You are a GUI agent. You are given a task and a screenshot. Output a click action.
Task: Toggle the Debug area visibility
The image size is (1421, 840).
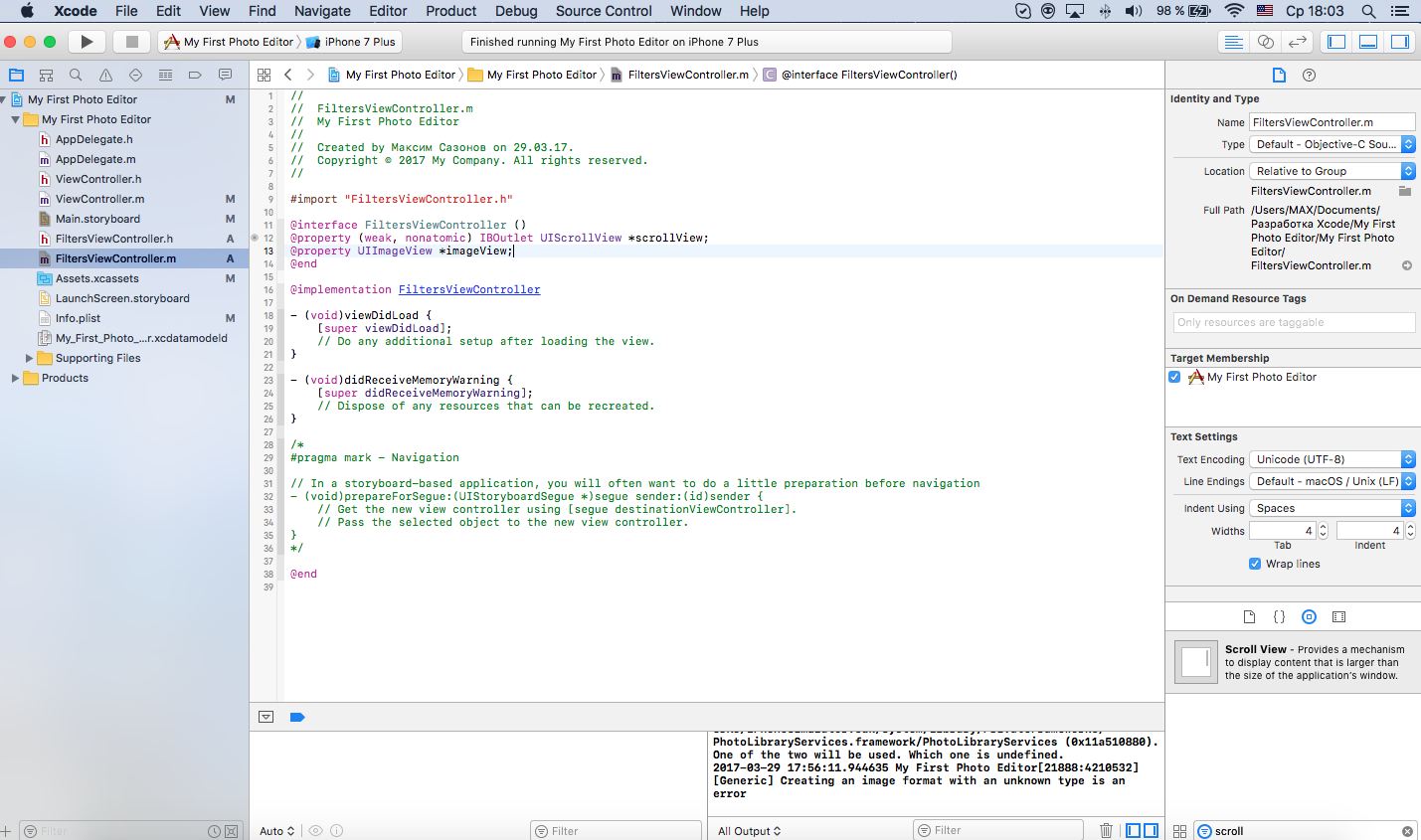[1368, 42]
